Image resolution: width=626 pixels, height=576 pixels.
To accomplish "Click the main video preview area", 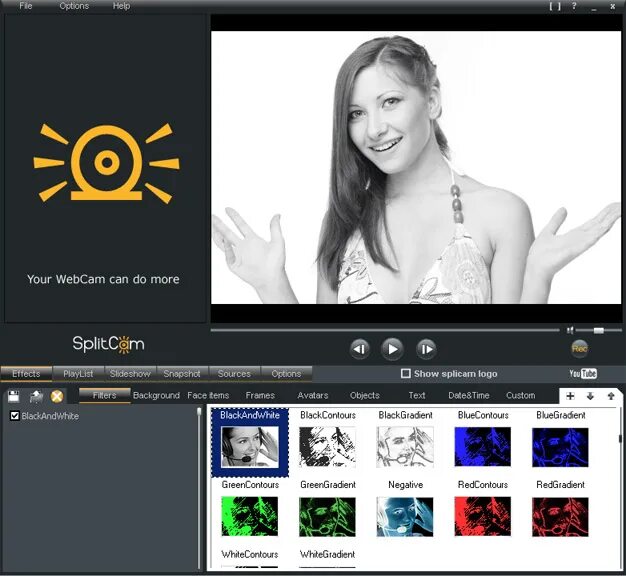I will [x=416, y=168].
